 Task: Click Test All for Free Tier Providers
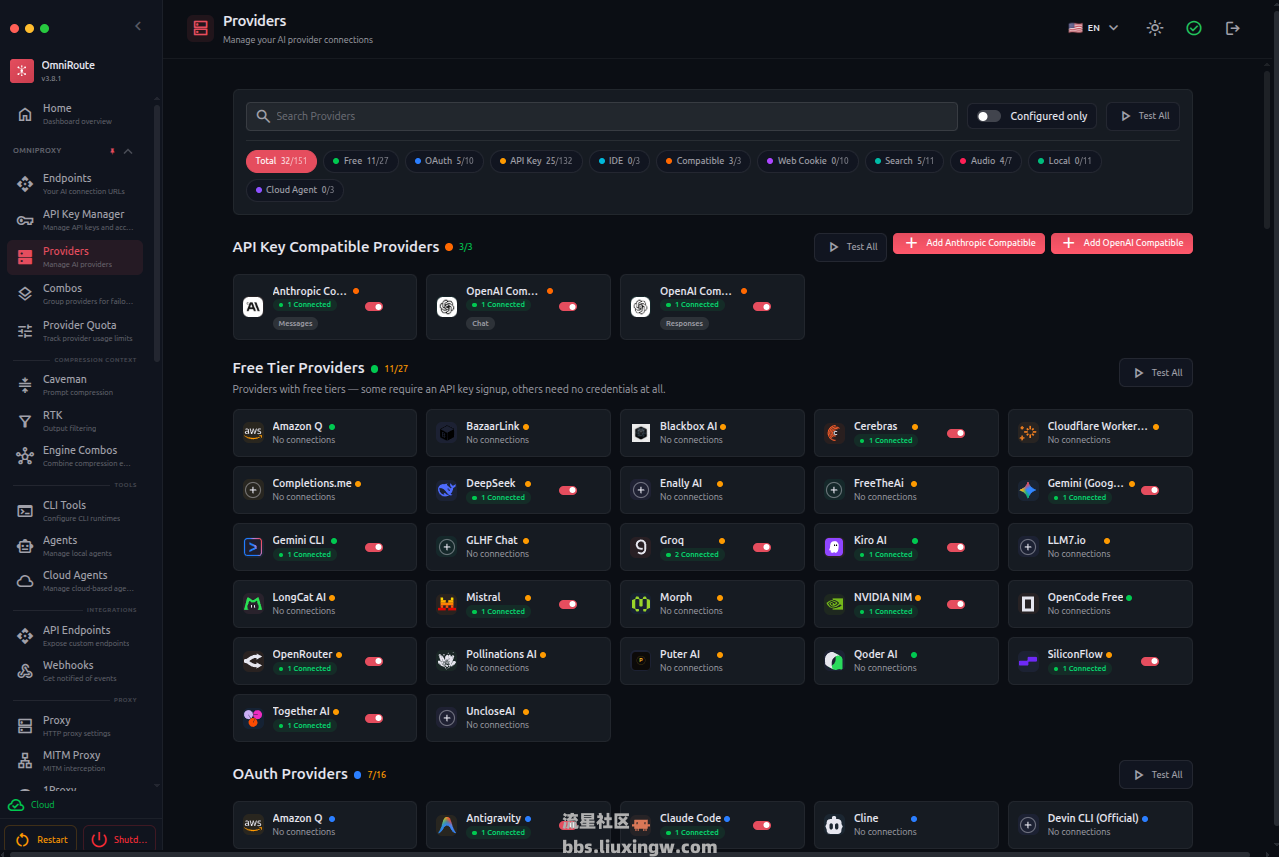[1156, 373]
